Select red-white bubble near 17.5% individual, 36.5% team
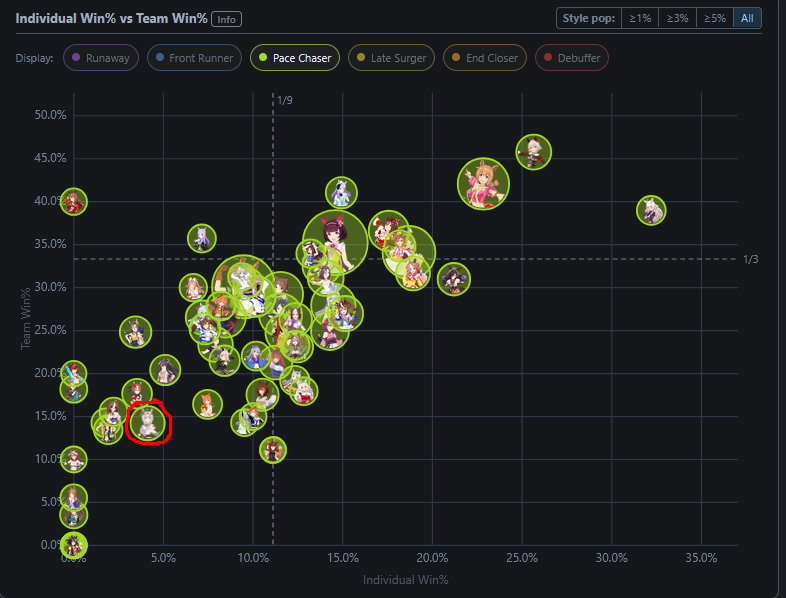The width and height of the screenshot is (786, 598). [388, 231]
